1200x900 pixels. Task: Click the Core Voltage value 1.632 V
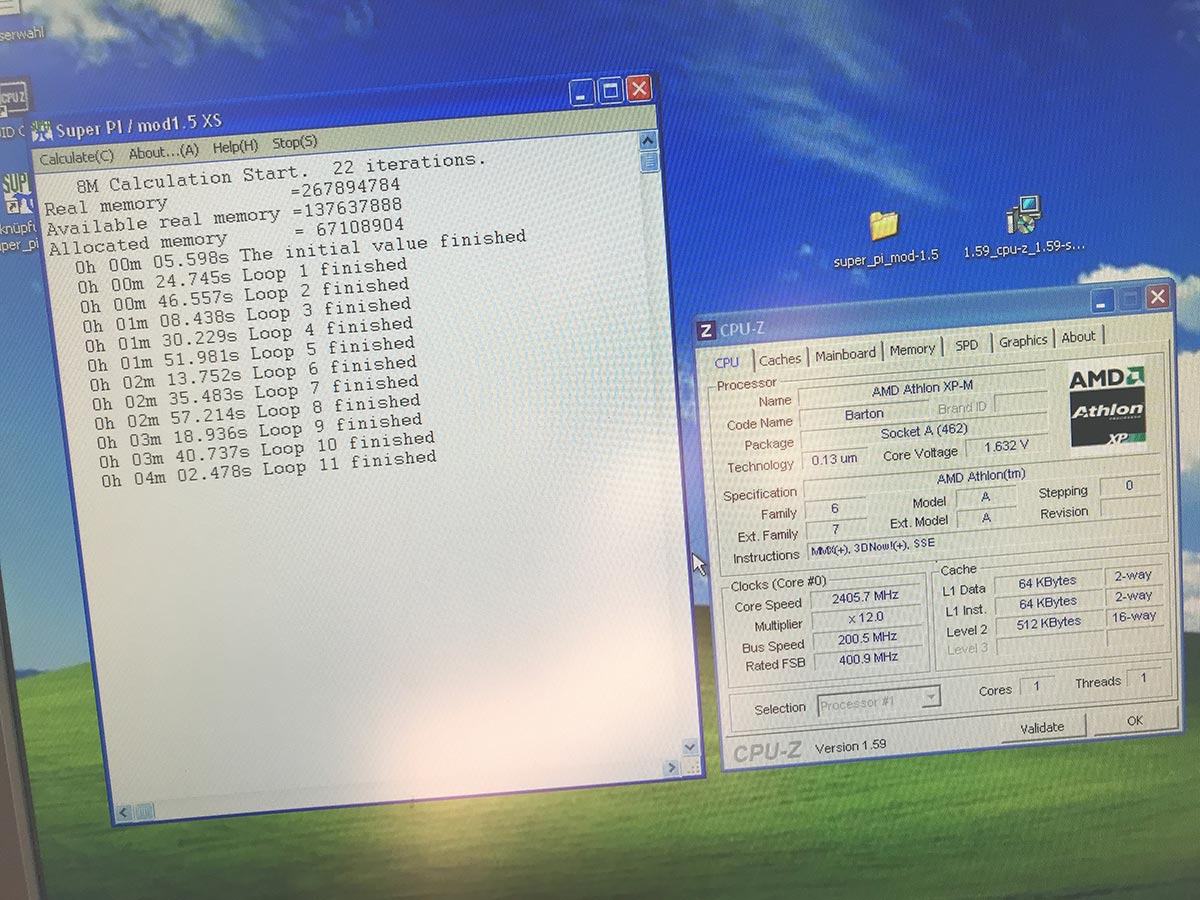tap(1006, 447)
